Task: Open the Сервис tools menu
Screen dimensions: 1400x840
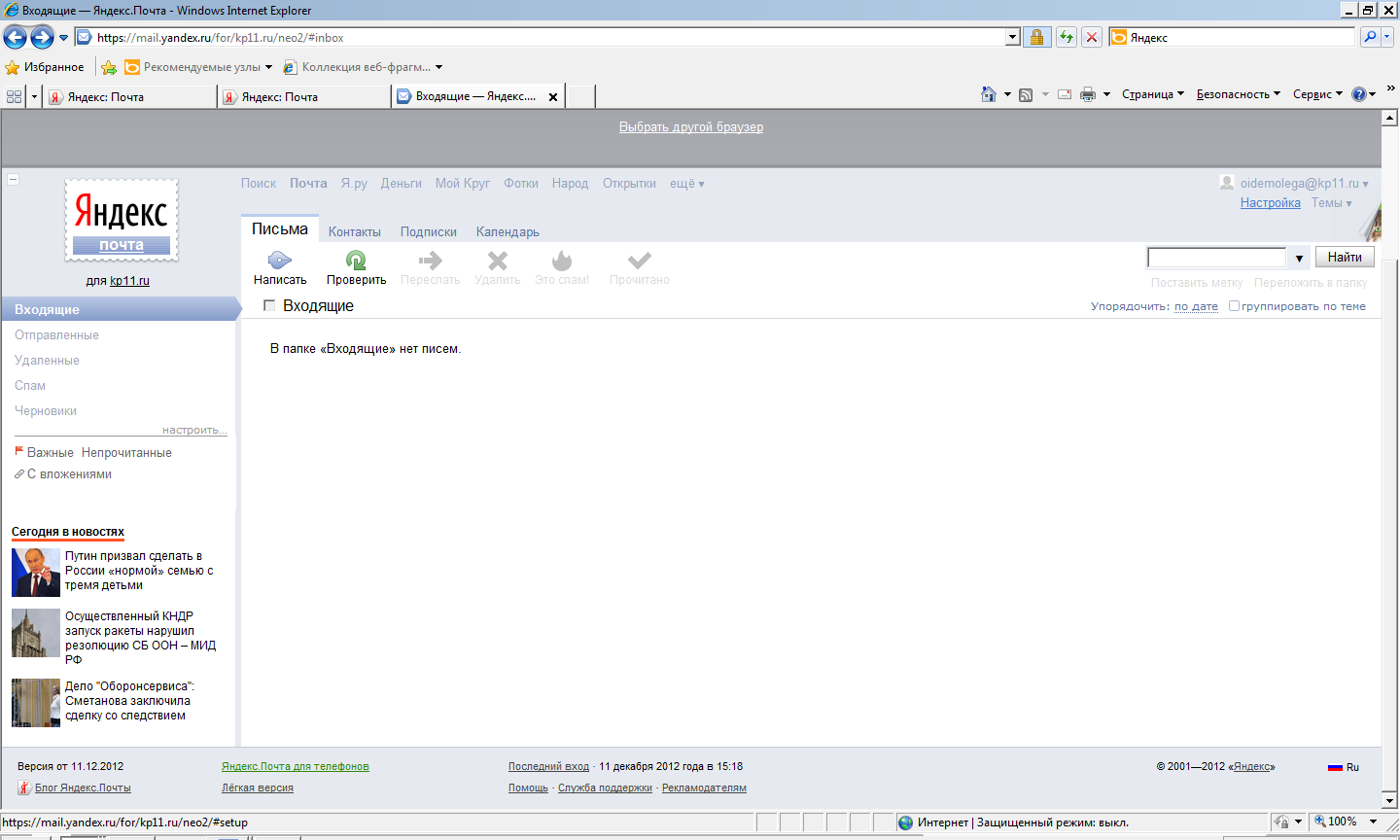Action: (1317, 94)
